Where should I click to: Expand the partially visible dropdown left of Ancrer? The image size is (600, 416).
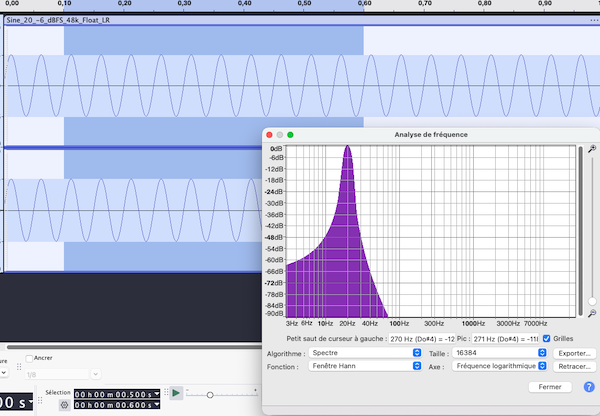[x=3, y=372]
